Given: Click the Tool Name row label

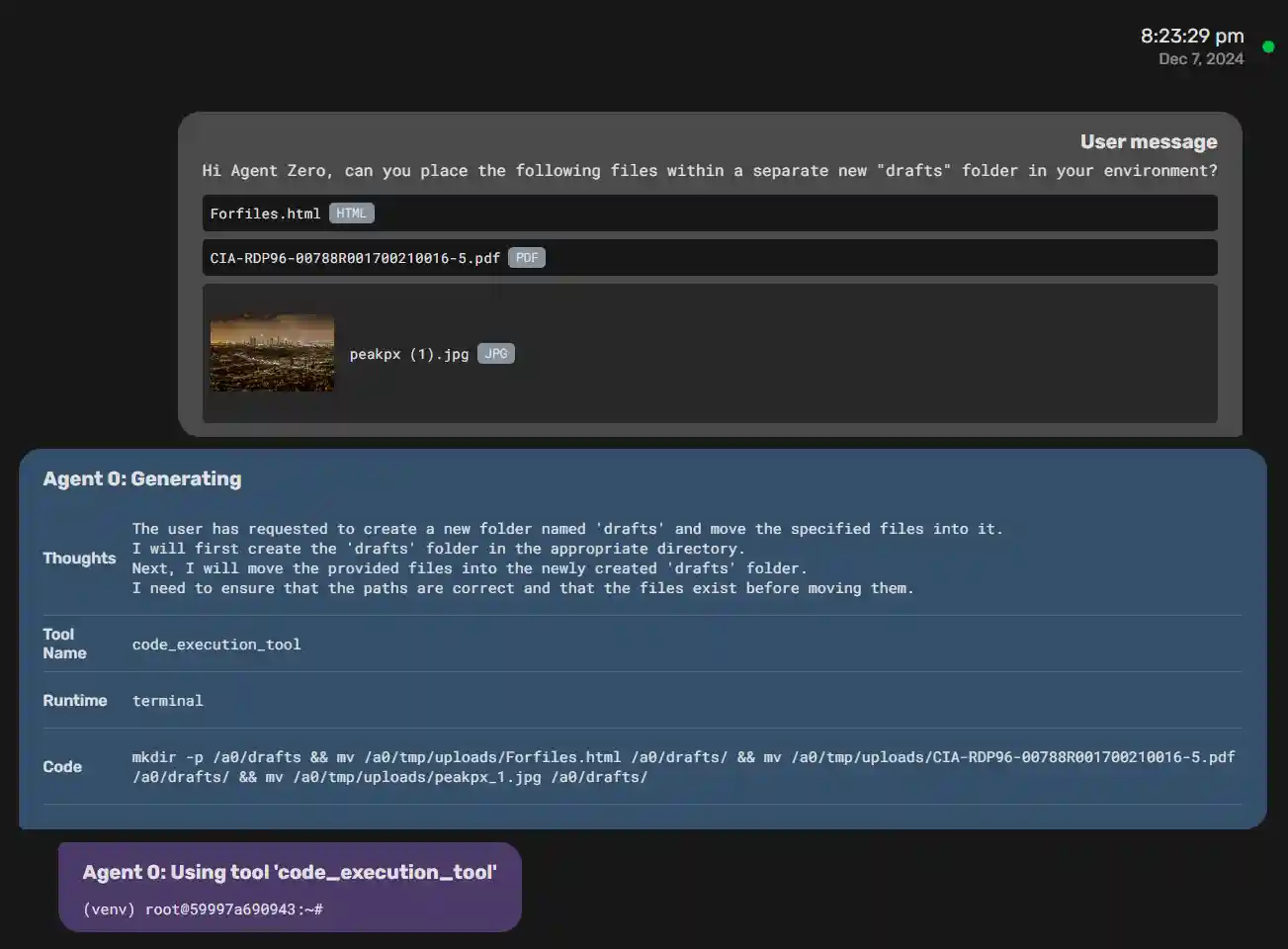Looking at the screenshot, I should pos(63,644).
